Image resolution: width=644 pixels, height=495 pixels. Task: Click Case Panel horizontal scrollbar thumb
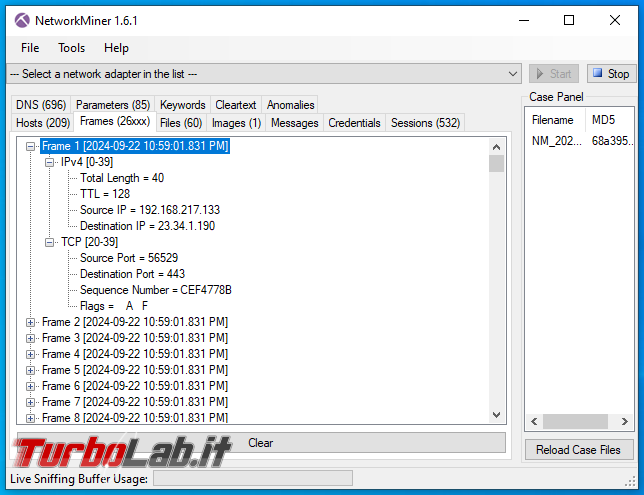point(575,421)
